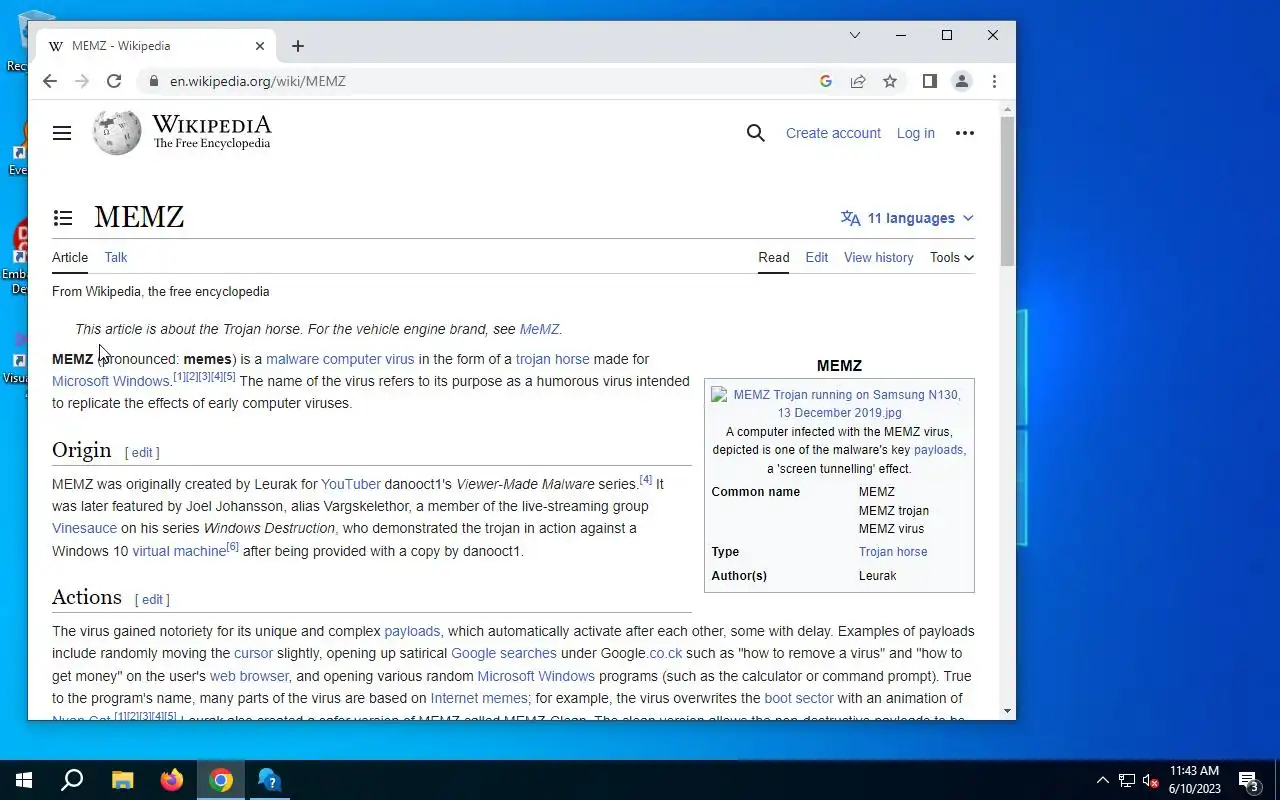Viewport: 1280px width, 800px height.
Task: Open the YouTuber link
Action: (351, 484)
